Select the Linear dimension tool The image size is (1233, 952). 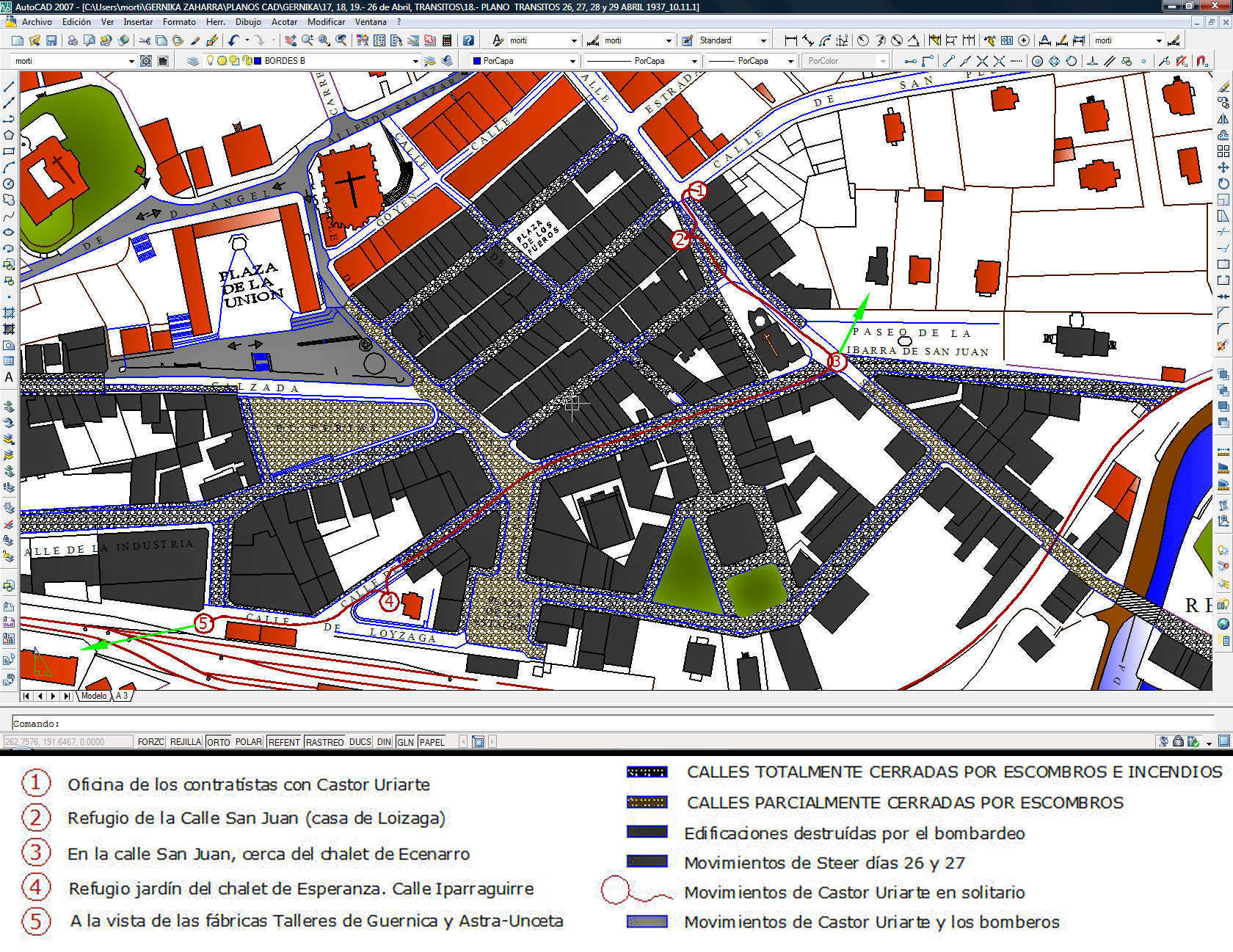pos(790,40)
